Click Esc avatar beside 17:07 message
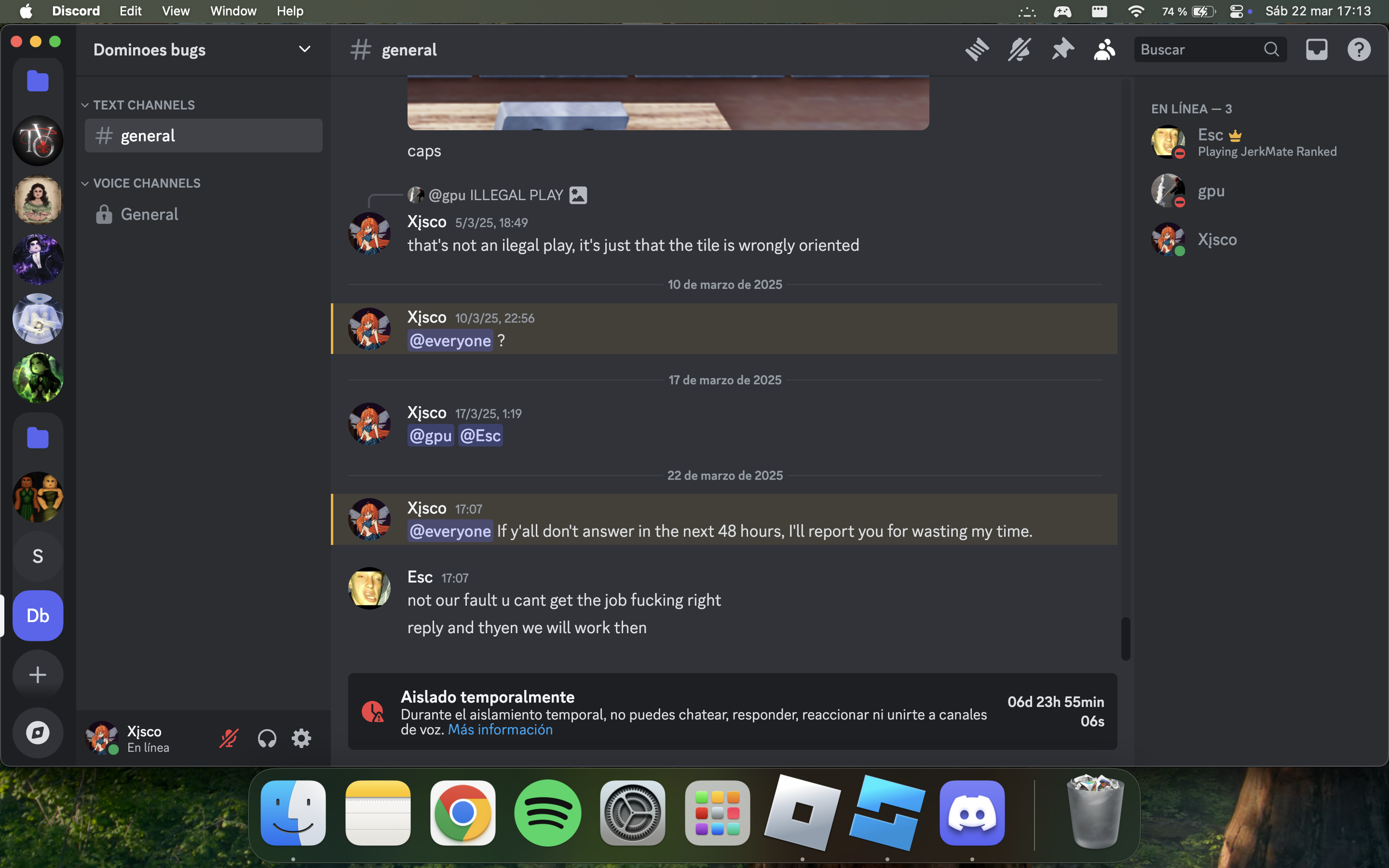Screen dimensions: 1389x868 point(369,588)
